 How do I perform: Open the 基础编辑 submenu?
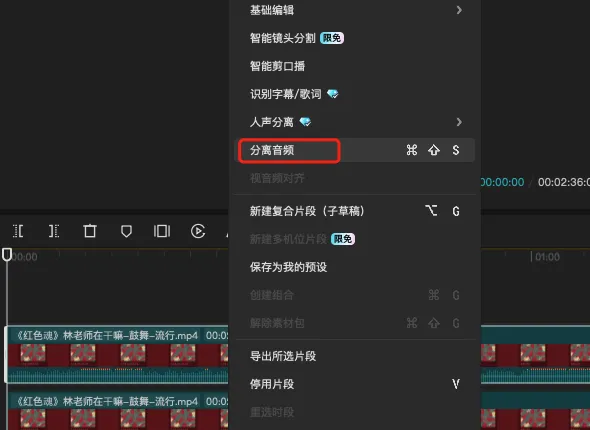(354, 10)
